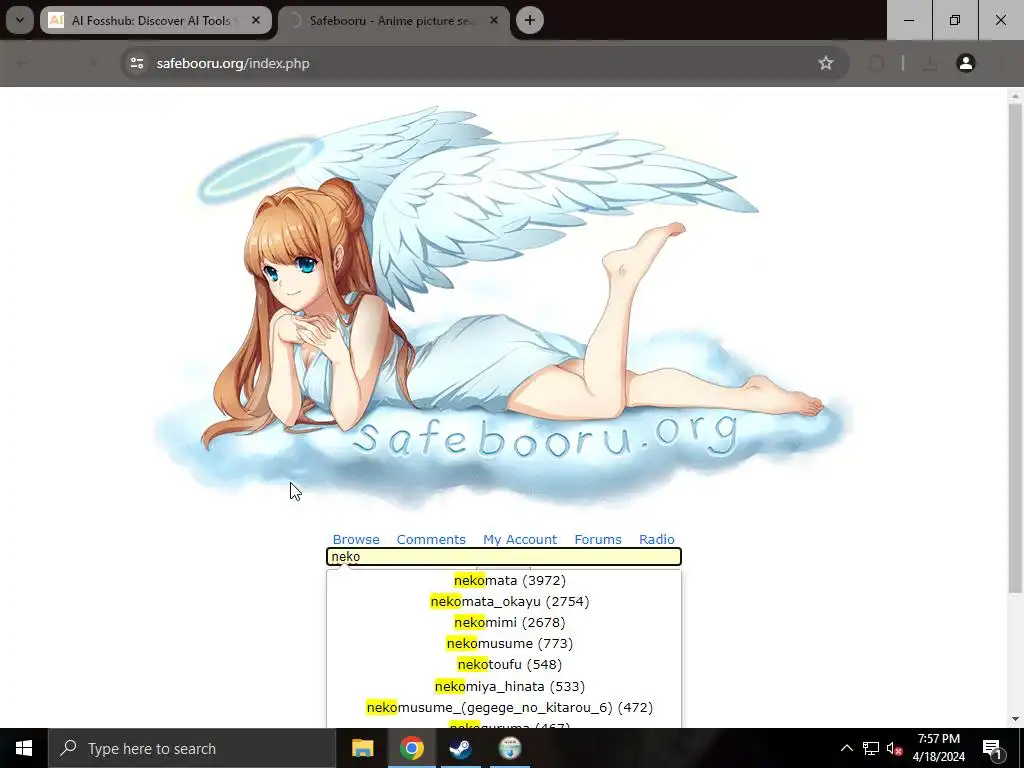
Task: Choose nekomimi (2678) suggestion
Action: [x=509, y=622]
